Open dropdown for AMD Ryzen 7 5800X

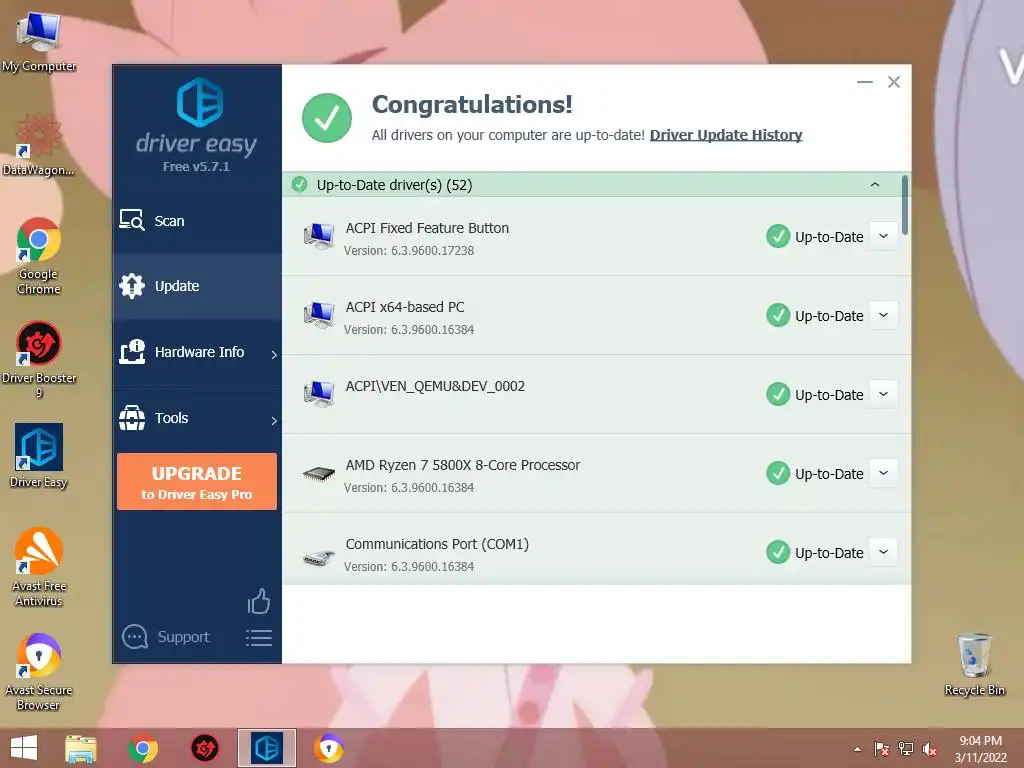click(883, 473)
